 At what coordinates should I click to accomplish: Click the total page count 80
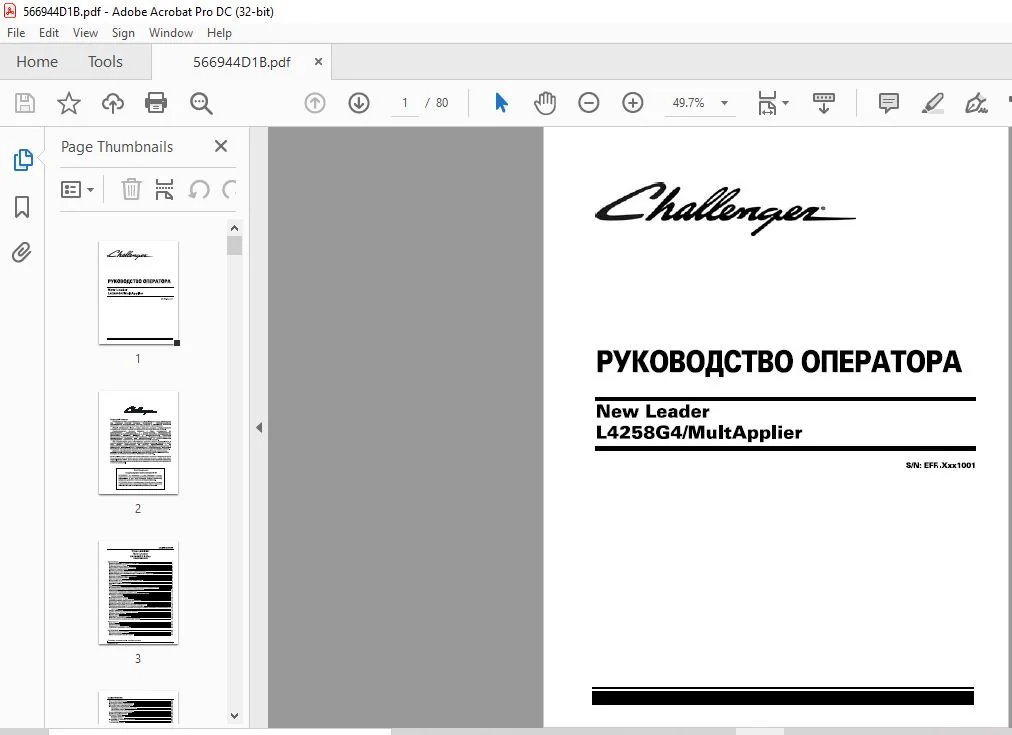tap(442, 103)
